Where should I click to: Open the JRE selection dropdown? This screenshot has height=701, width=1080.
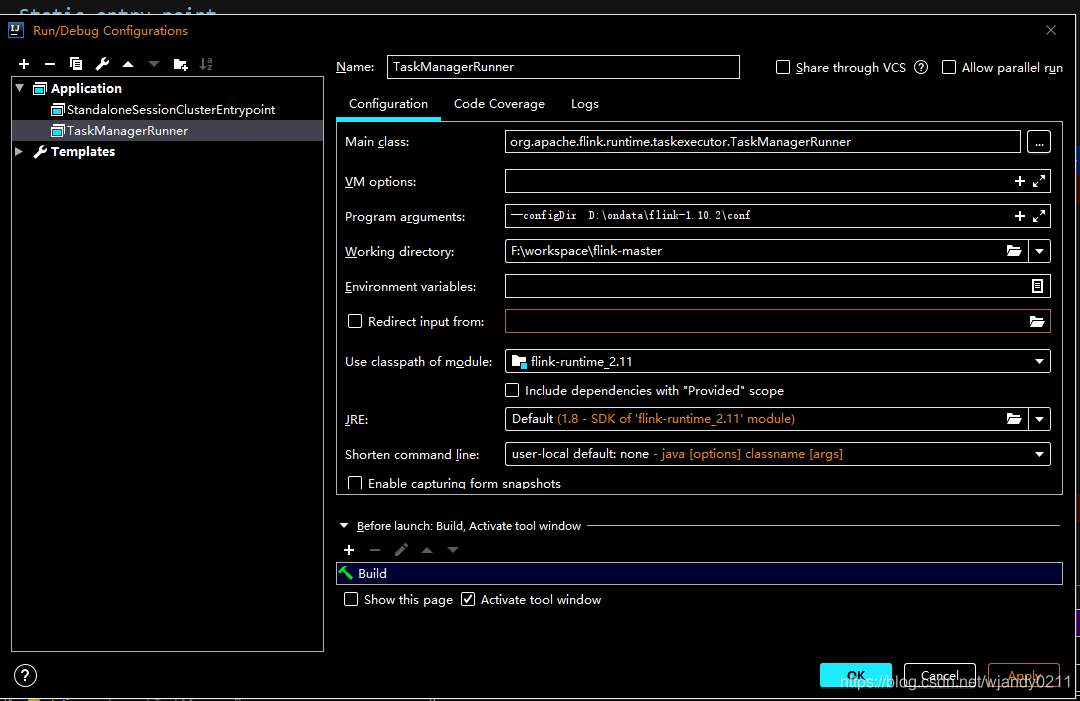[x=1039, y=419]
